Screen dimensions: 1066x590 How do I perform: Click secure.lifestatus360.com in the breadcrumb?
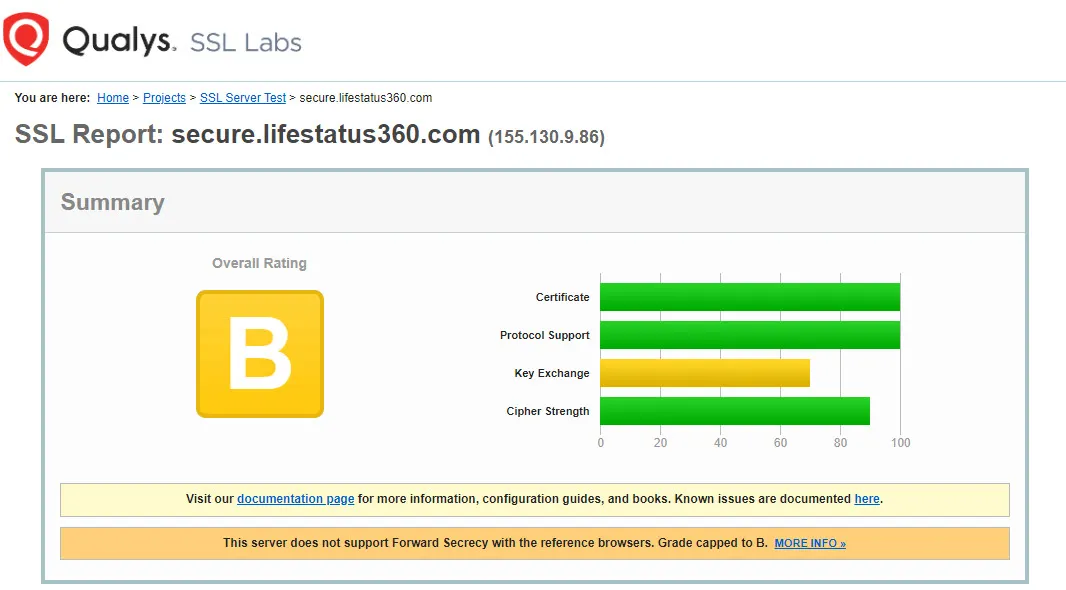[x=366, y=98]
